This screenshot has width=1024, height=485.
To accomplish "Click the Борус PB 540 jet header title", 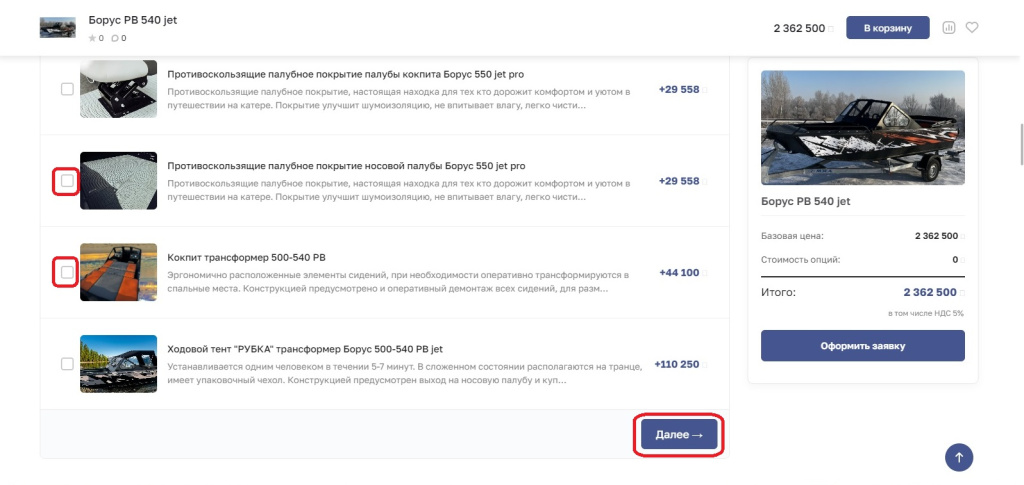I will [133, 20].
